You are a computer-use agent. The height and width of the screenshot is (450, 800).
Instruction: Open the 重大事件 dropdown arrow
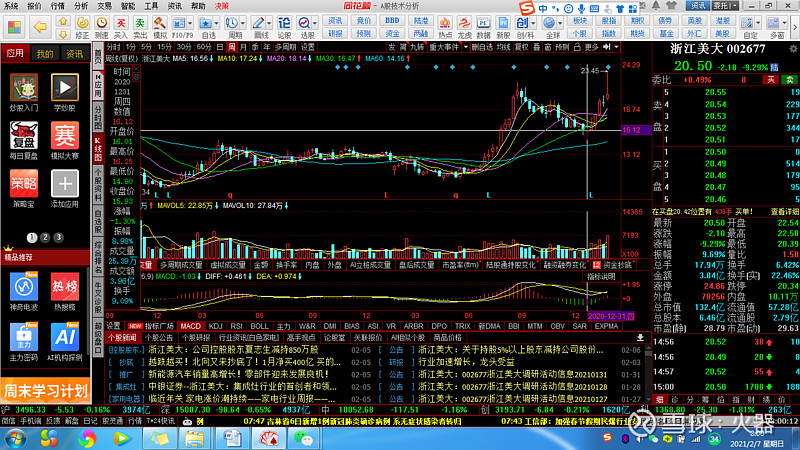[465, 47]
